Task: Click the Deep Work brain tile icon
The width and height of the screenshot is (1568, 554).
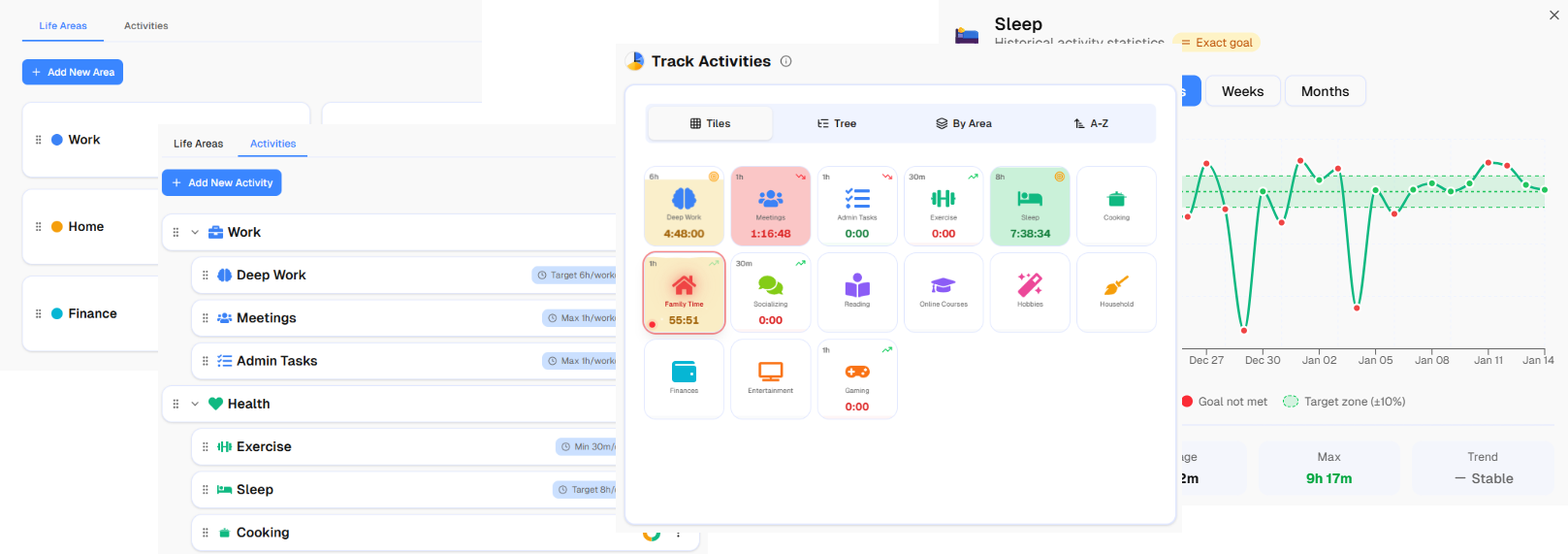Action: [x=684, y=199]
